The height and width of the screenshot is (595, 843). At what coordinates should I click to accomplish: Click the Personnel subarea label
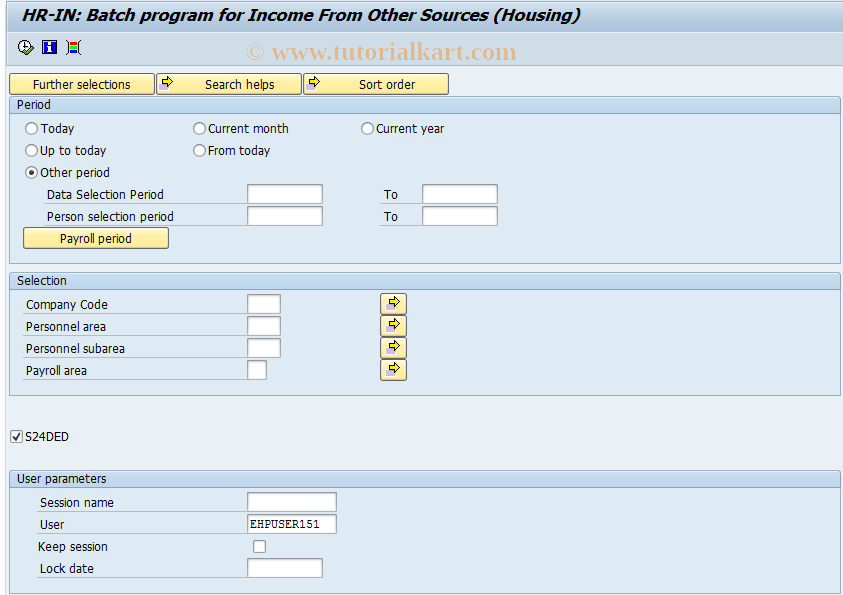[75, 349]
